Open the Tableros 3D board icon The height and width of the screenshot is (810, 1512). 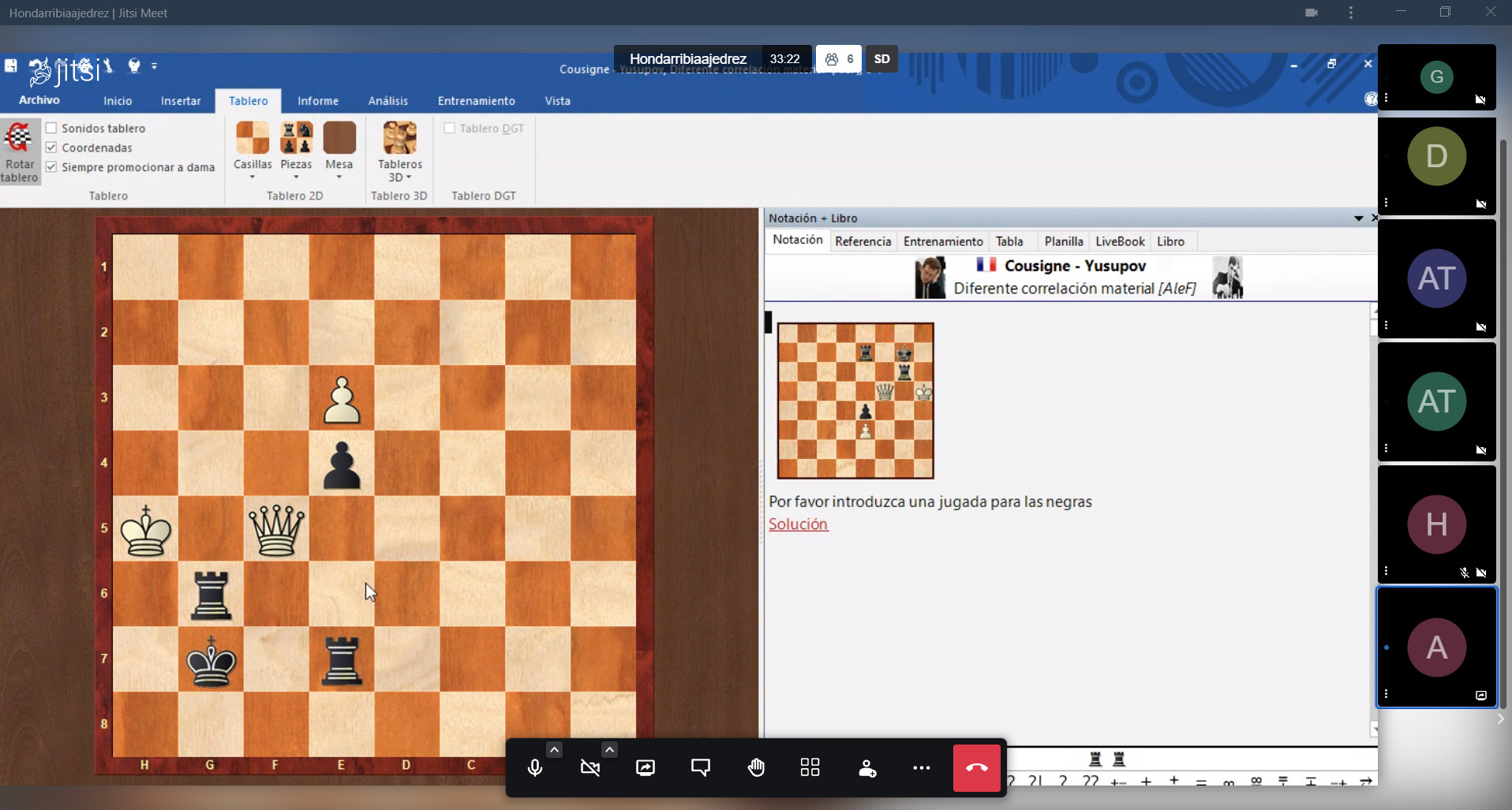point(400,140)
